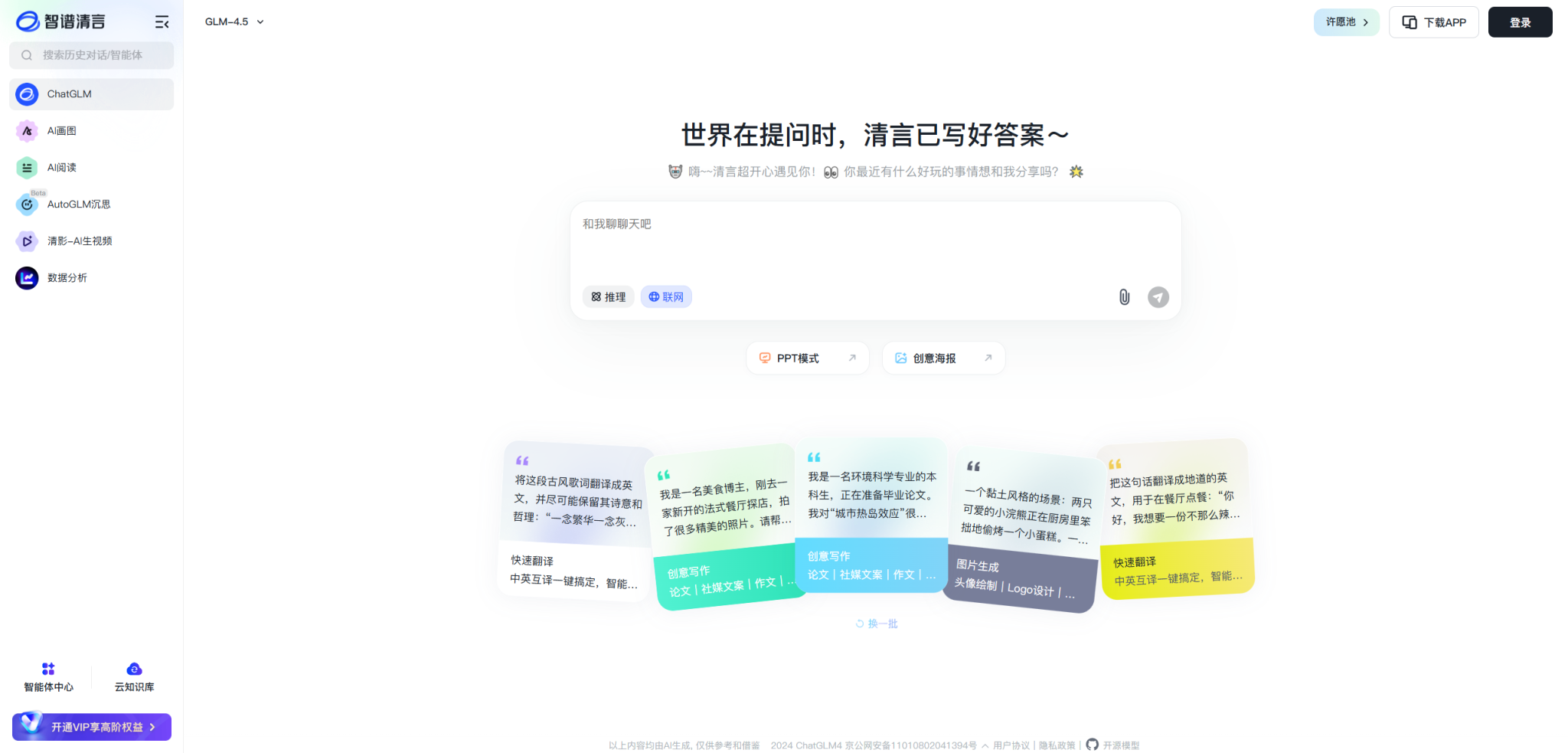Open 创意海报

pos(944,358)
